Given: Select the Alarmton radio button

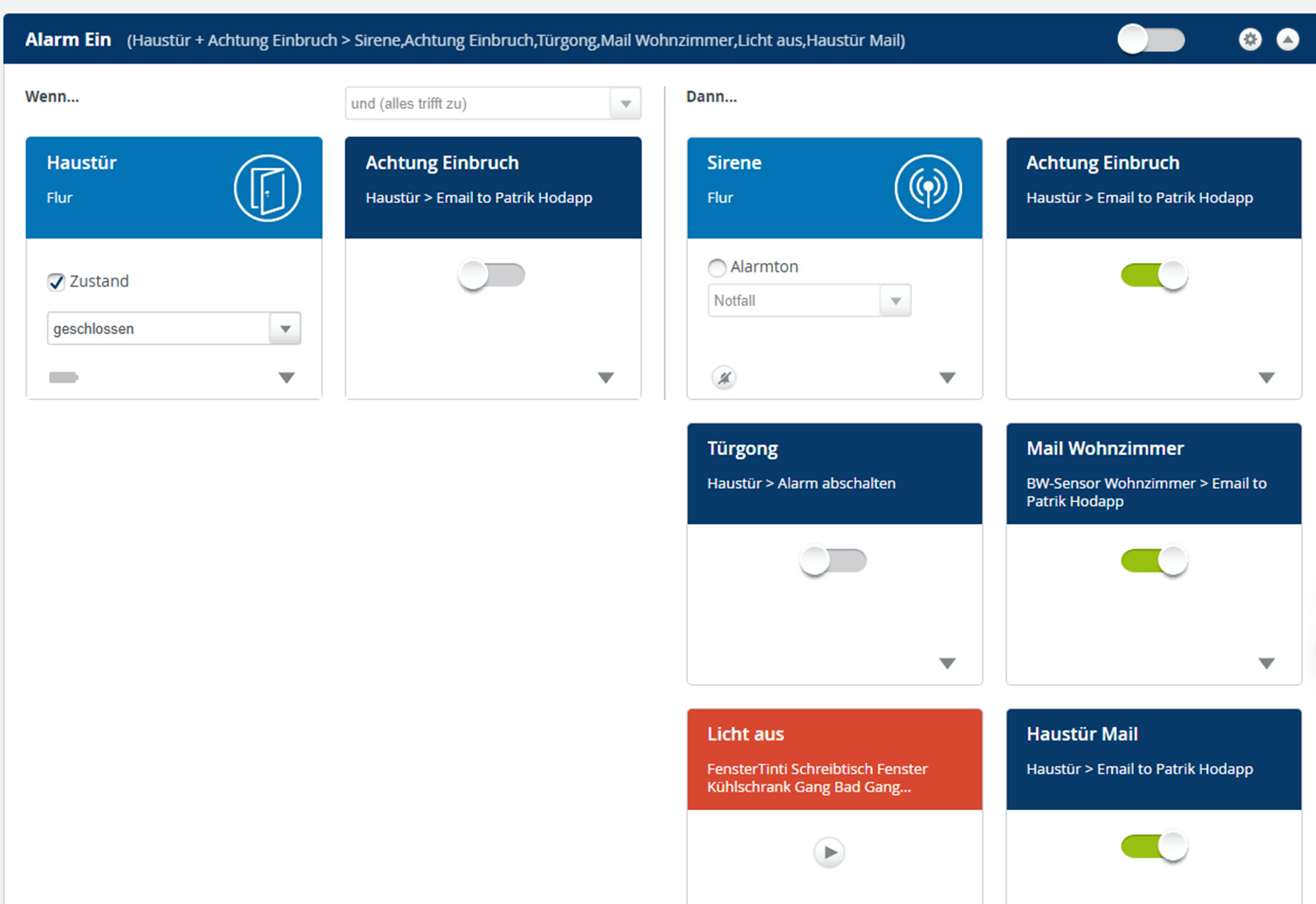Looking at the screenshot, I should pos(717,267).
